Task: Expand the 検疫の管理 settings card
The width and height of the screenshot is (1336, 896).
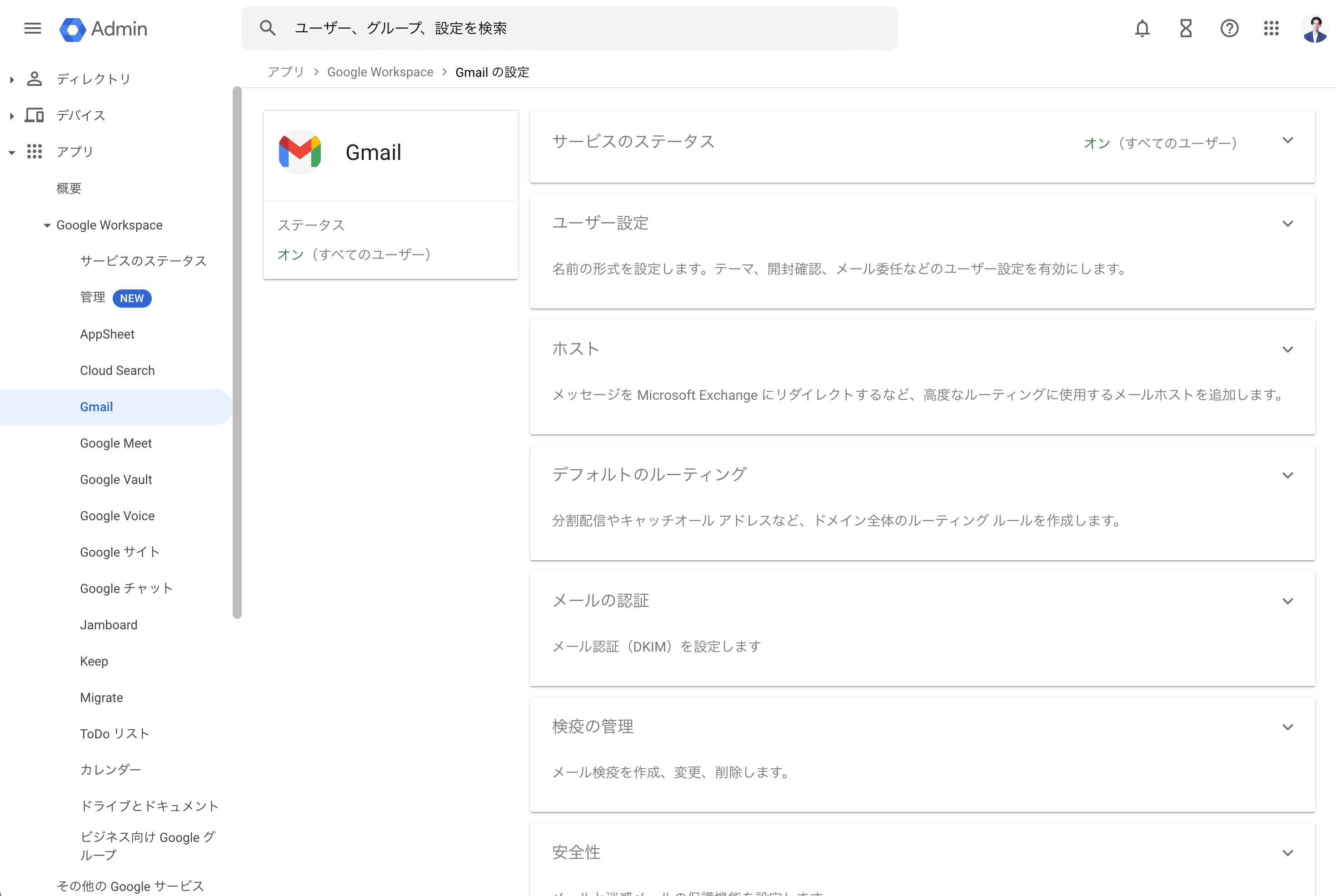Action: 1287,727
